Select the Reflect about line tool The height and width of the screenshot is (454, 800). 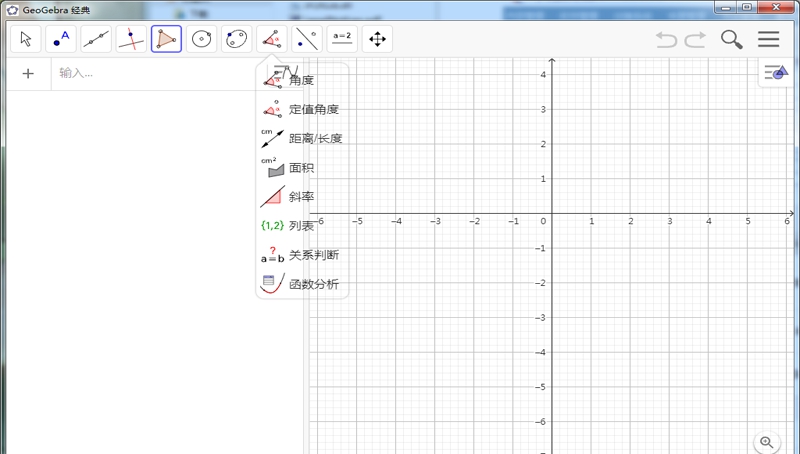click(307, 39)
